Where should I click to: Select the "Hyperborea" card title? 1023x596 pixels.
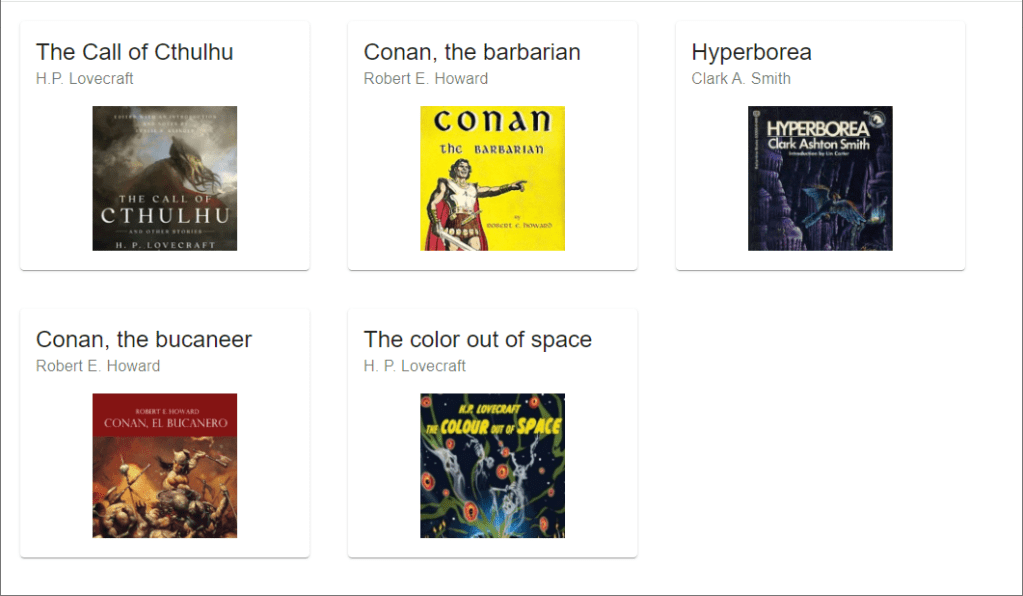[751, 52]
